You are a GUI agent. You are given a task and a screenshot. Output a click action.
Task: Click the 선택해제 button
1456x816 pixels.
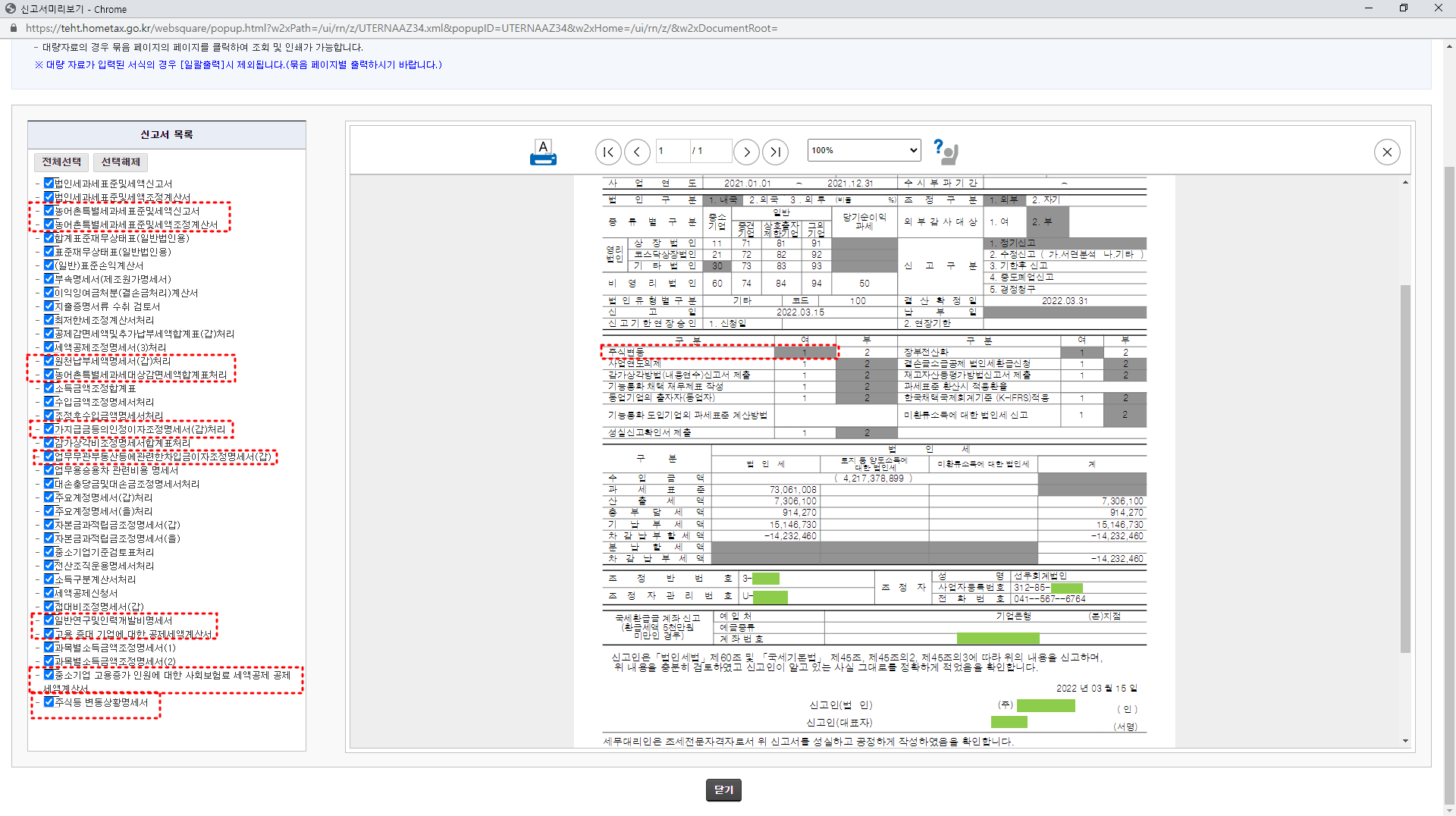(121, 162)
